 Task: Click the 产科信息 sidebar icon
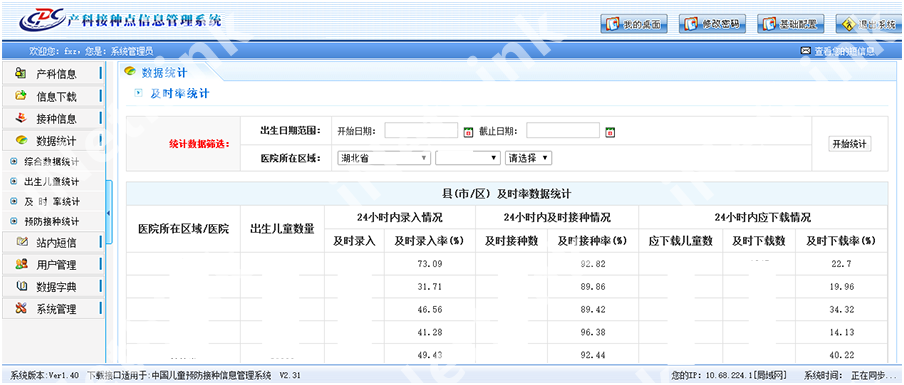[21, 73]
